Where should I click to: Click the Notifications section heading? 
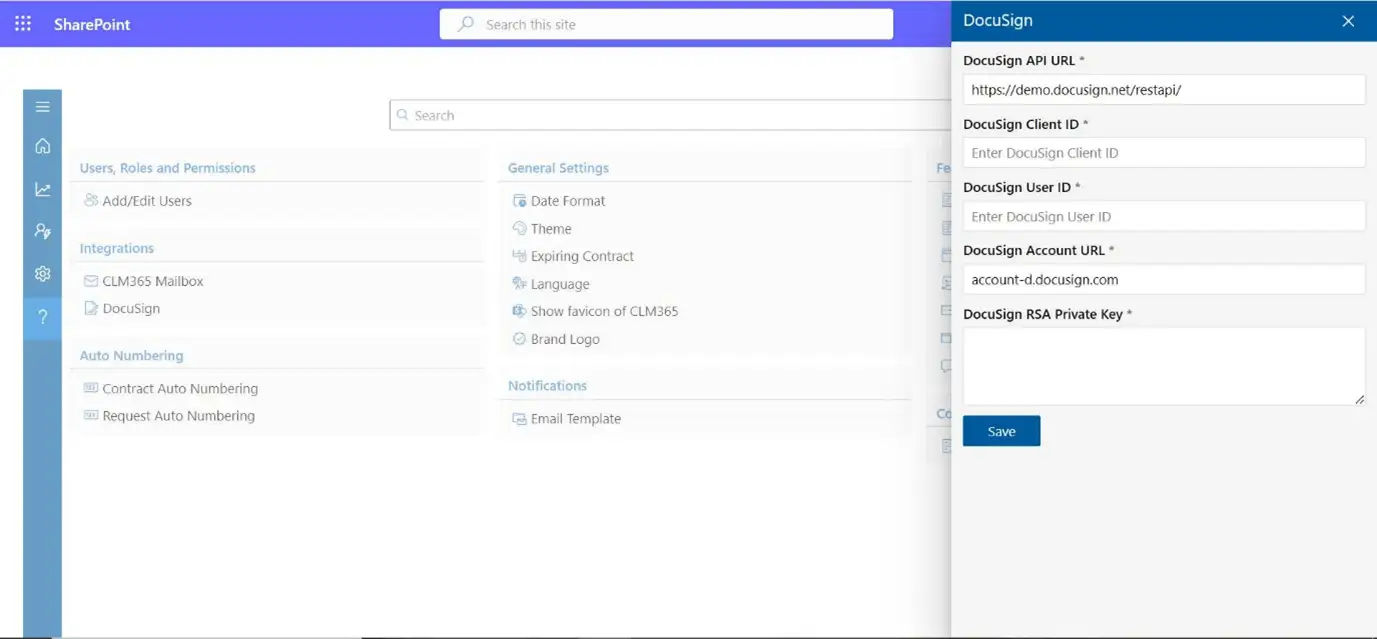547,385
